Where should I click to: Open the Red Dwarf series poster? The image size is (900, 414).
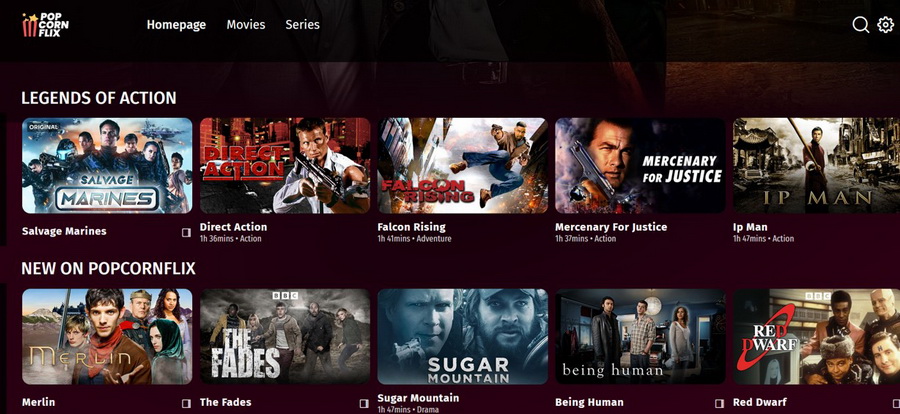click(816, 336)
